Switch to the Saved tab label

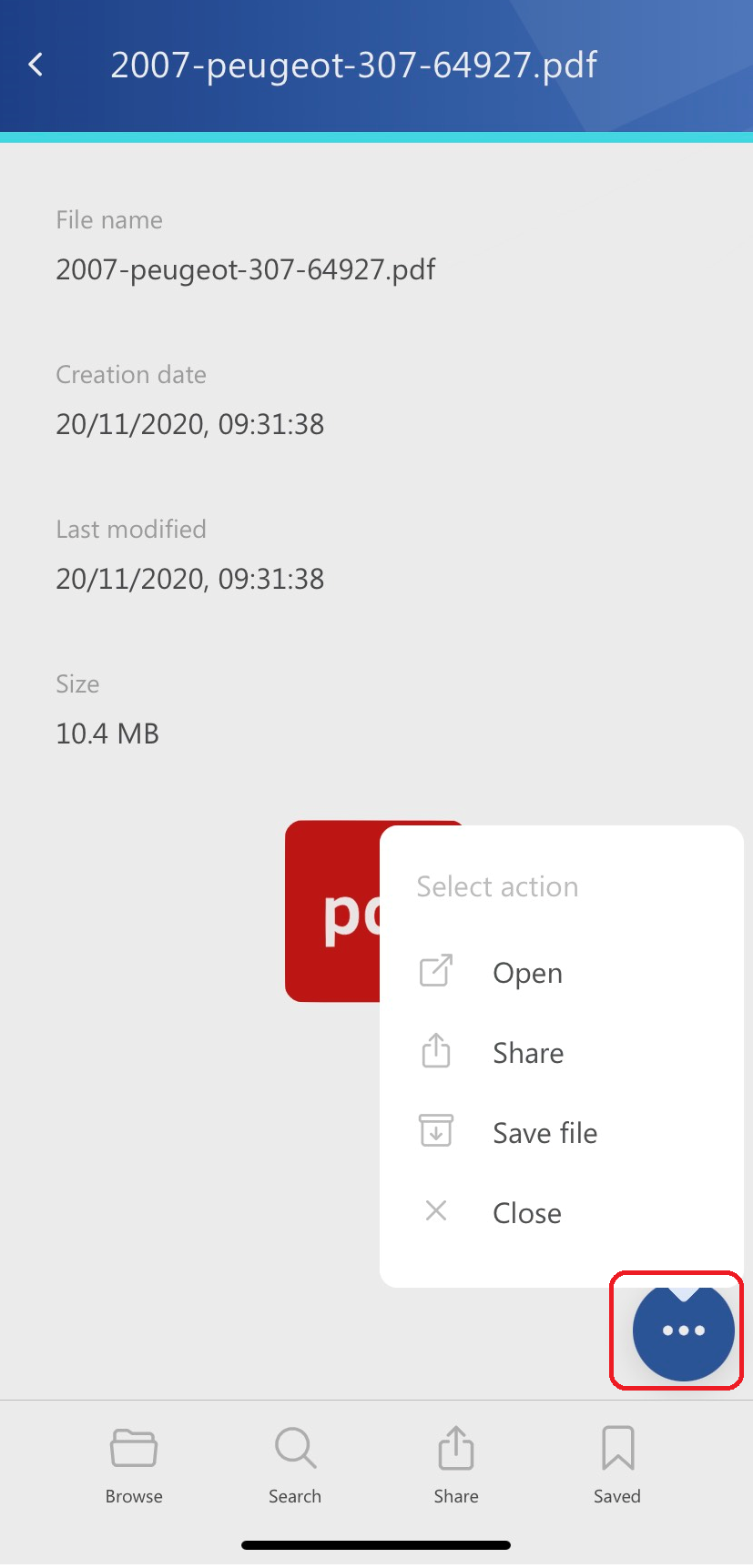[x=617, y=1497]
